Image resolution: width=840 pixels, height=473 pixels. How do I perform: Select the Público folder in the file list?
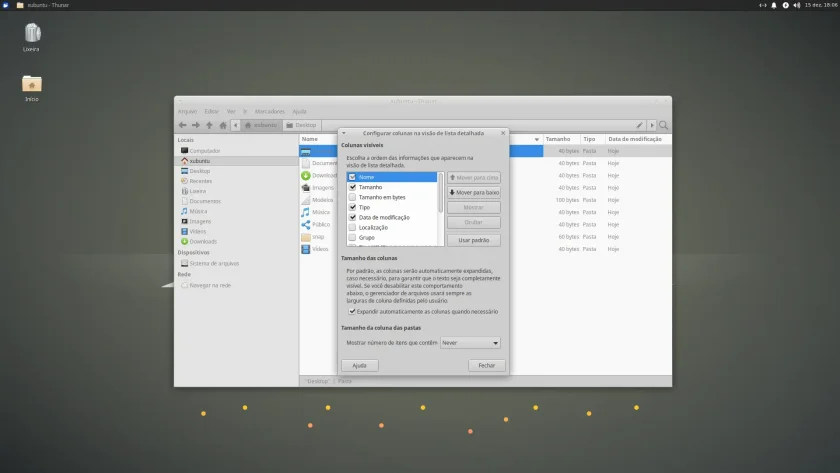pyautogui.click(x=320, y=225)
